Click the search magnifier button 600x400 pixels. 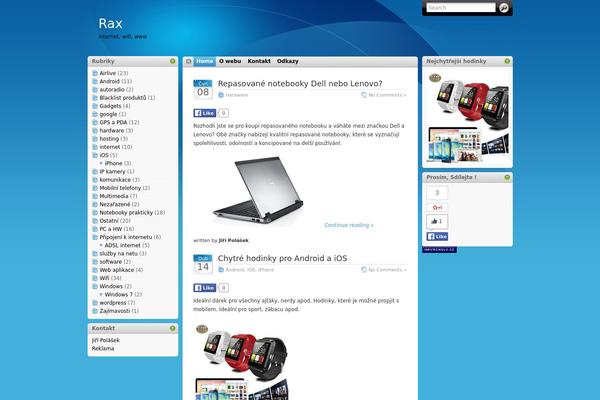coord(504,8)
